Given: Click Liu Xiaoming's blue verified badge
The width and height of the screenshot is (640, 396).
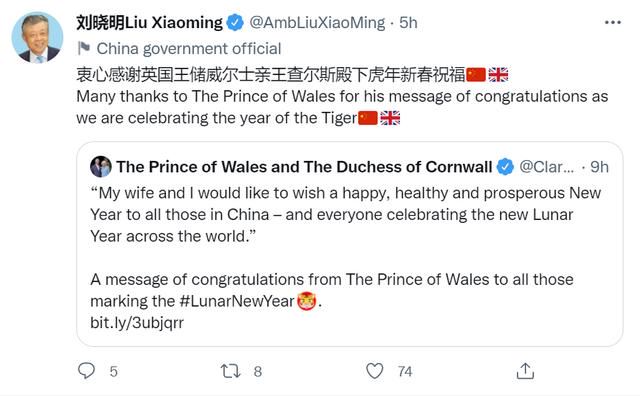Looking at the screenshot, I should tap(235, 22).
